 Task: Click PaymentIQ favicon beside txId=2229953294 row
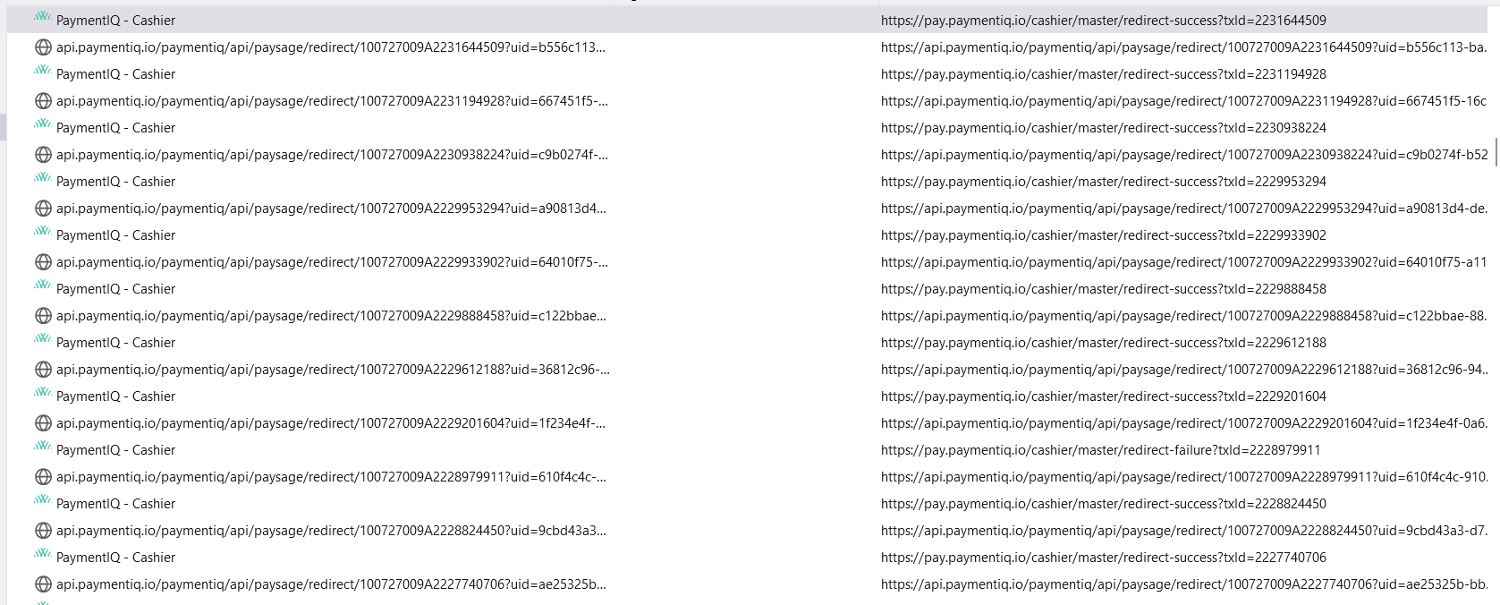click(x=43, y=178)
